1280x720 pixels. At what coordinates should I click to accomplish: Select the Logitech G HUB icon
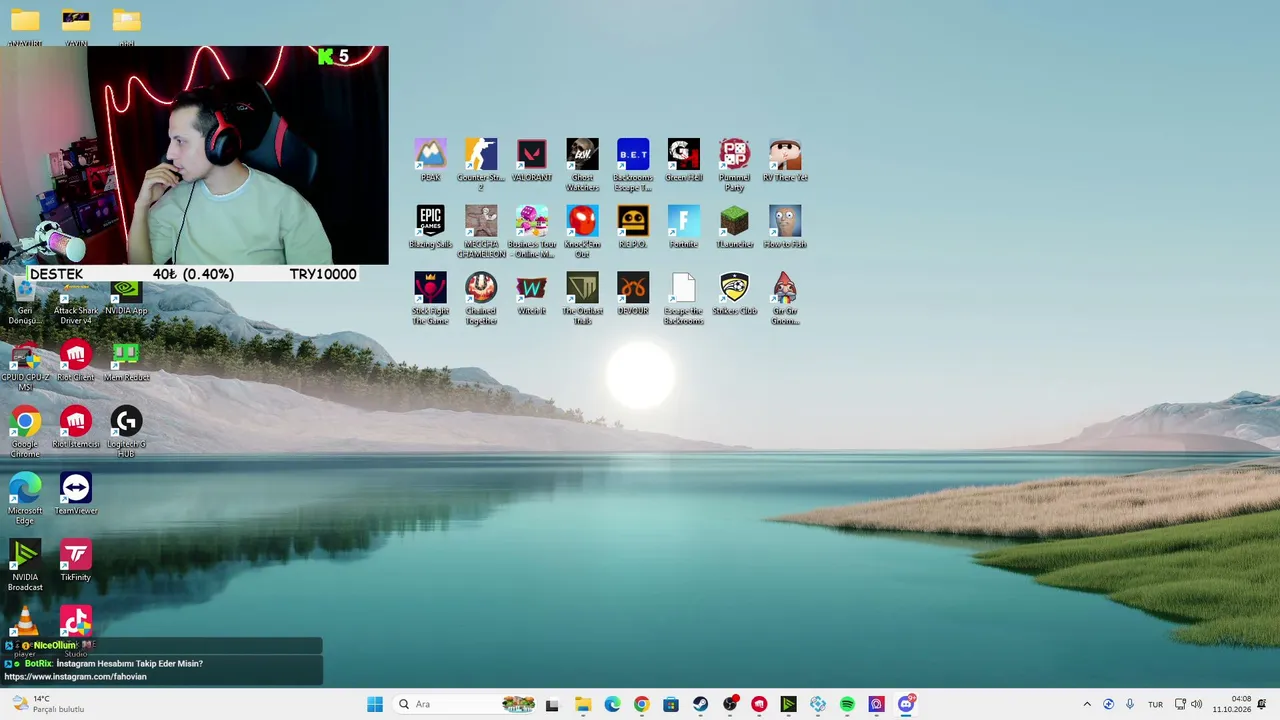coord(126,432)
